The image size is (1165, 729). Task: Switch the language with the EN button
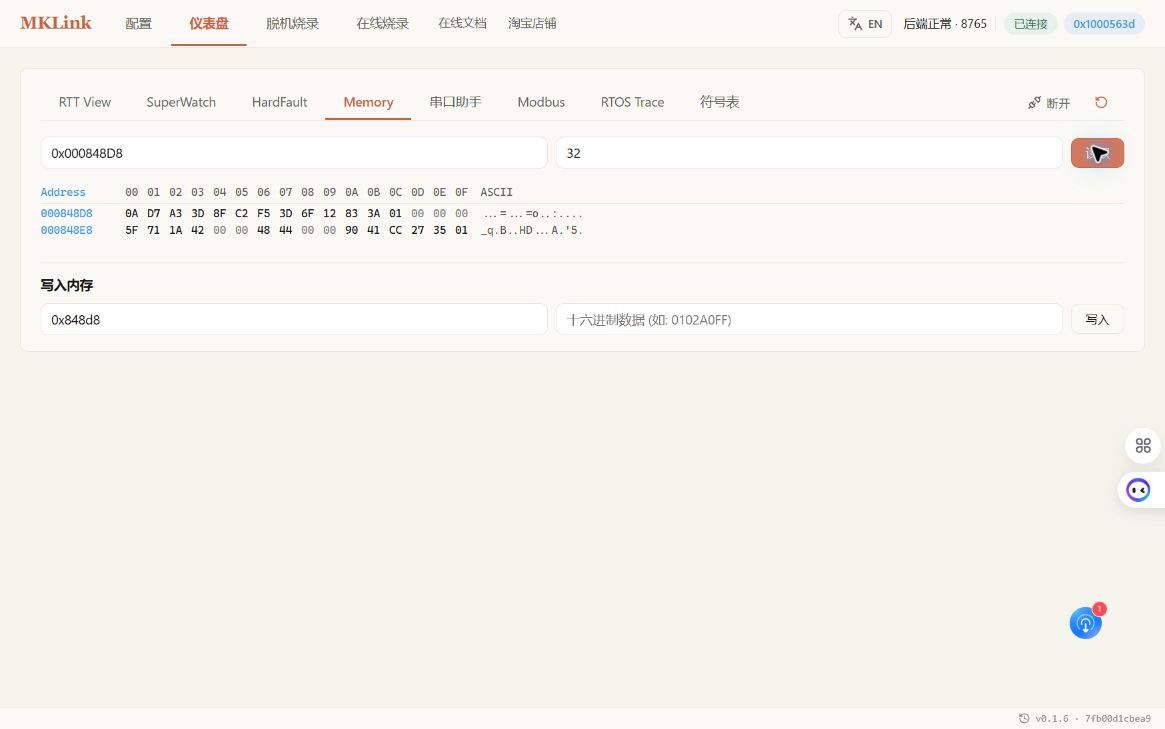tap(865, 24)
